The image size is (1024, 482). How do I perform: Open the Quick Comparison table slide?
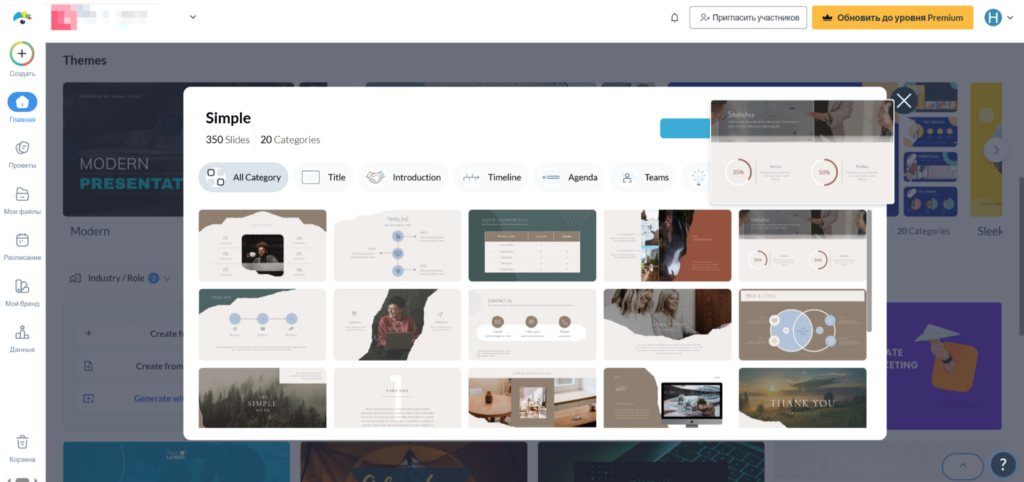tap(532, 246)
